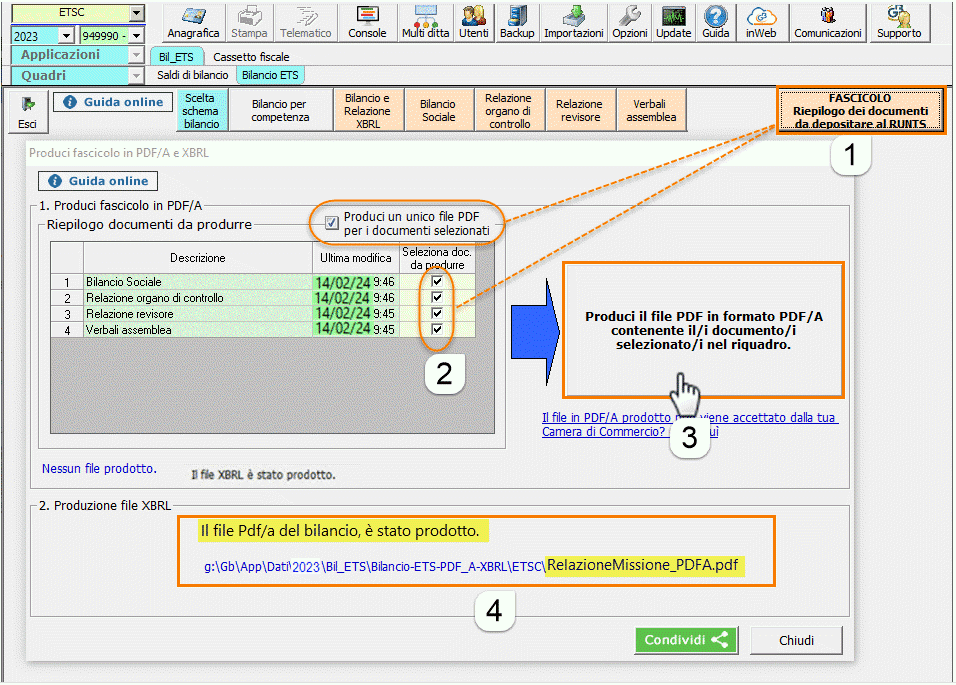
Task: Open the Guida help icon
Action: [x=716, y=23]
